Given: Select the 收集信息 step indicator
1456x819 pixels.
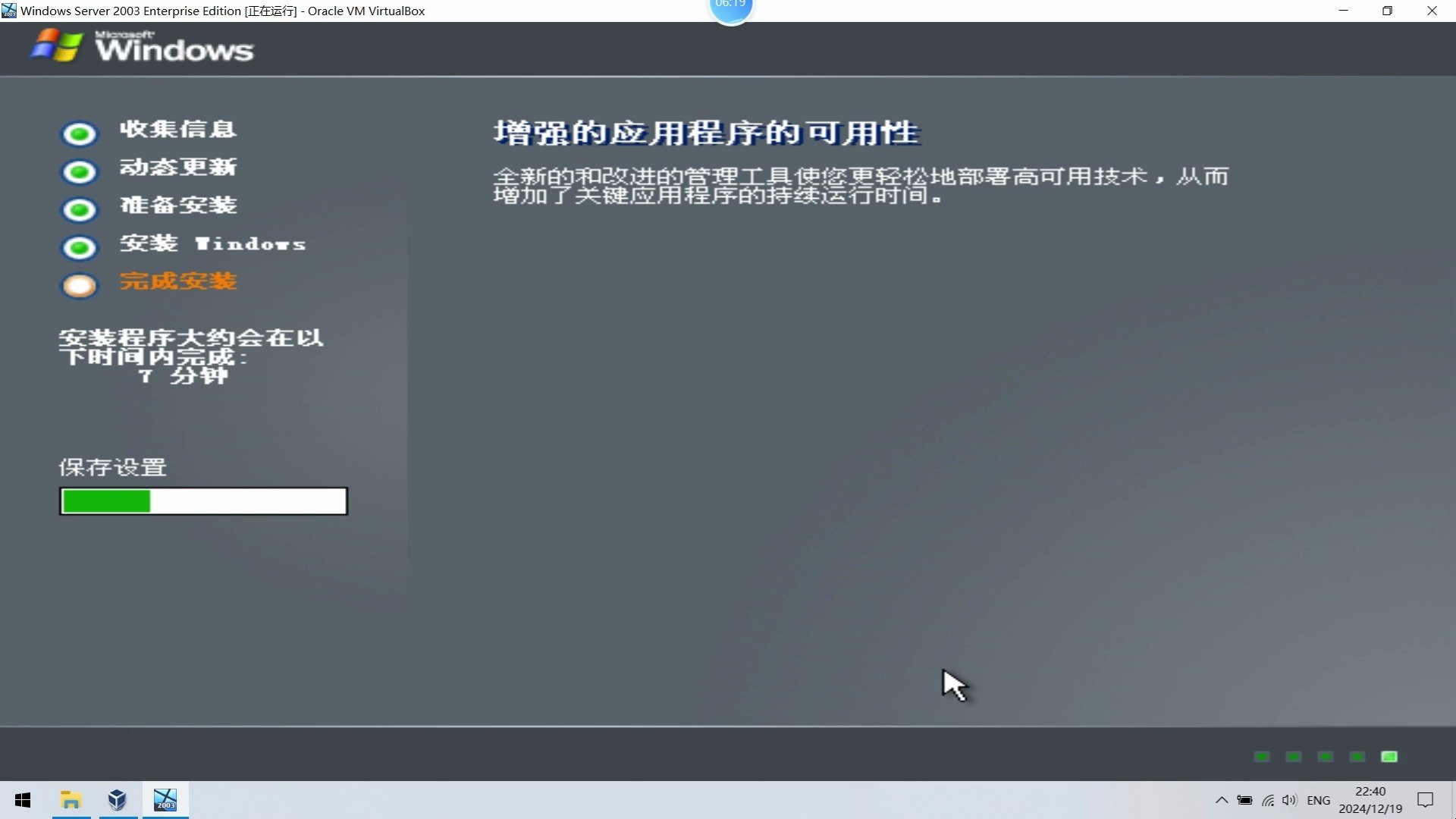Looking at the screenshot, I should (x=79, y=133).
